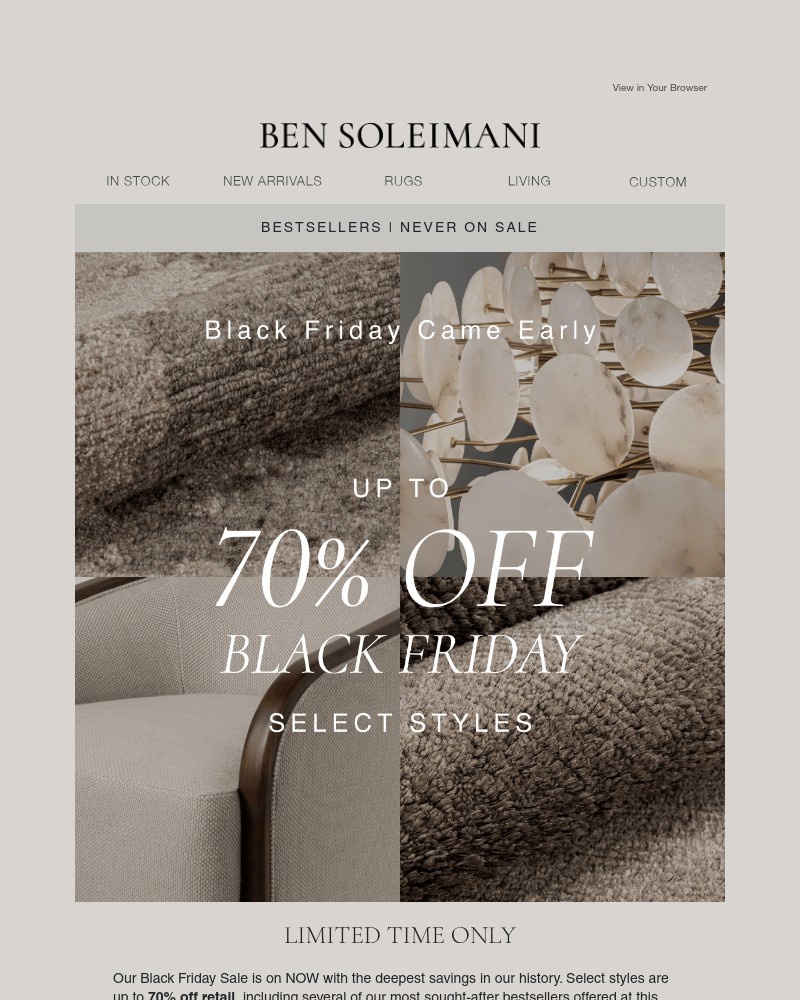The height and width of the screenshot is (1000, 800).
Task: Click the Ben Soleimani logo
Action: (x=400, y=134)
